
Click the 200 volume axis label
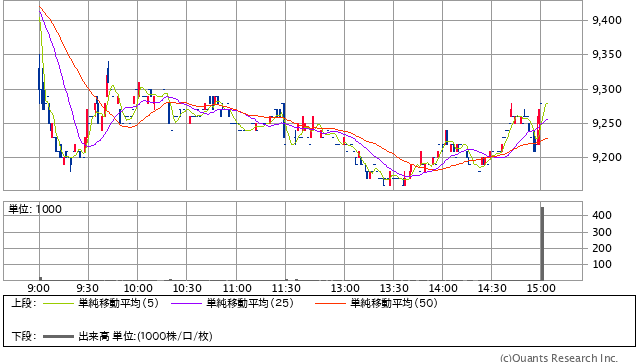point(602,248)
